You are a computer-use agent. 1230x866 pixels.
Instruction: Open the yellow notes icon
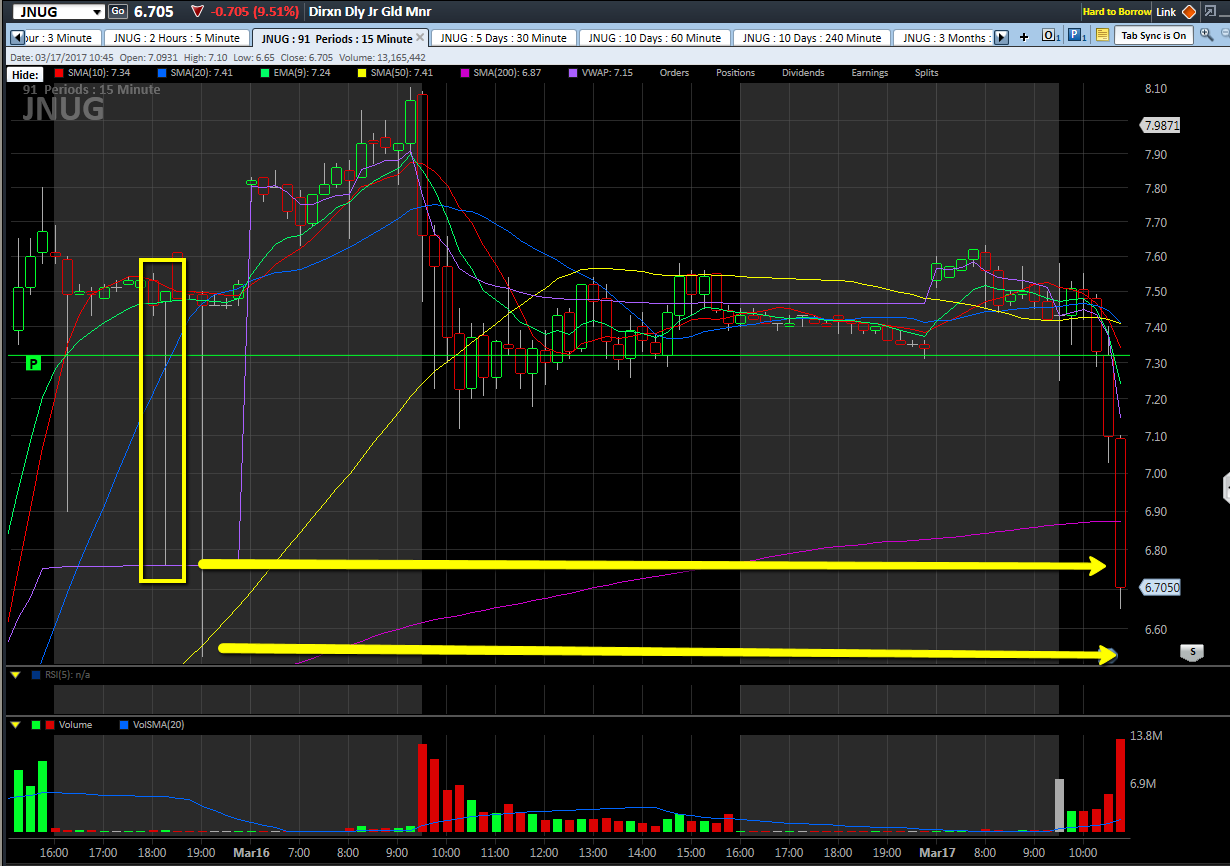pos(1102,36)
